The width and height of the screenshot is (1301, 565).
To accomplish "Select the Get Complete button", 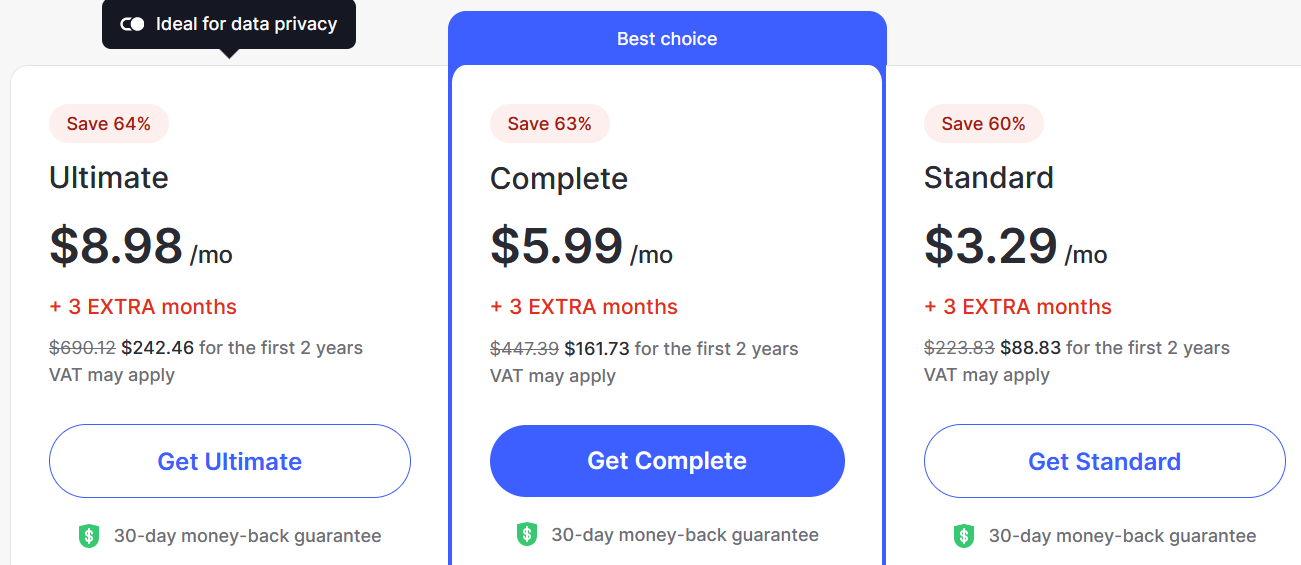I will 667,461.
